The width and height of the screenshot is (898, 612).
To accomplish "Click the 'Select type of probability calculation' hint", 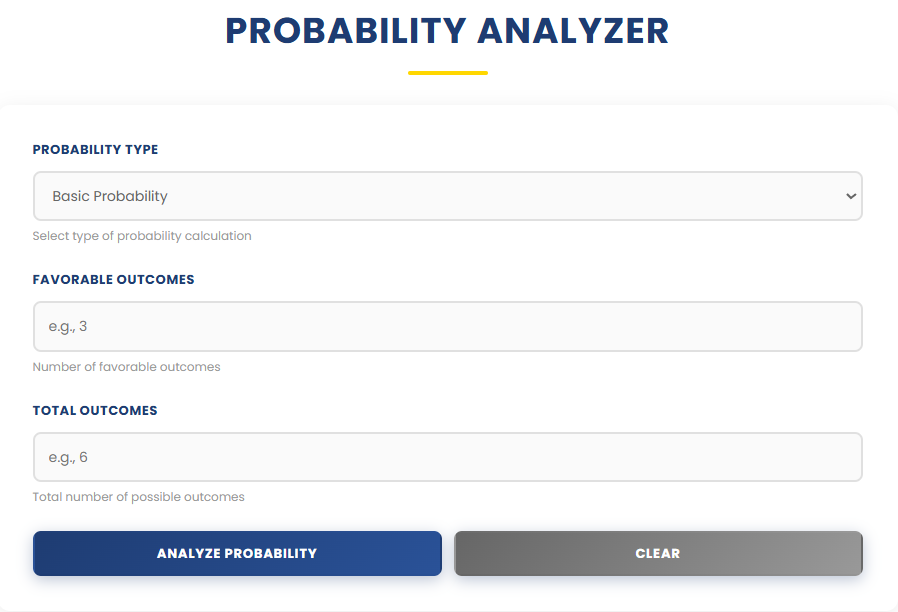I will [142, 235].
